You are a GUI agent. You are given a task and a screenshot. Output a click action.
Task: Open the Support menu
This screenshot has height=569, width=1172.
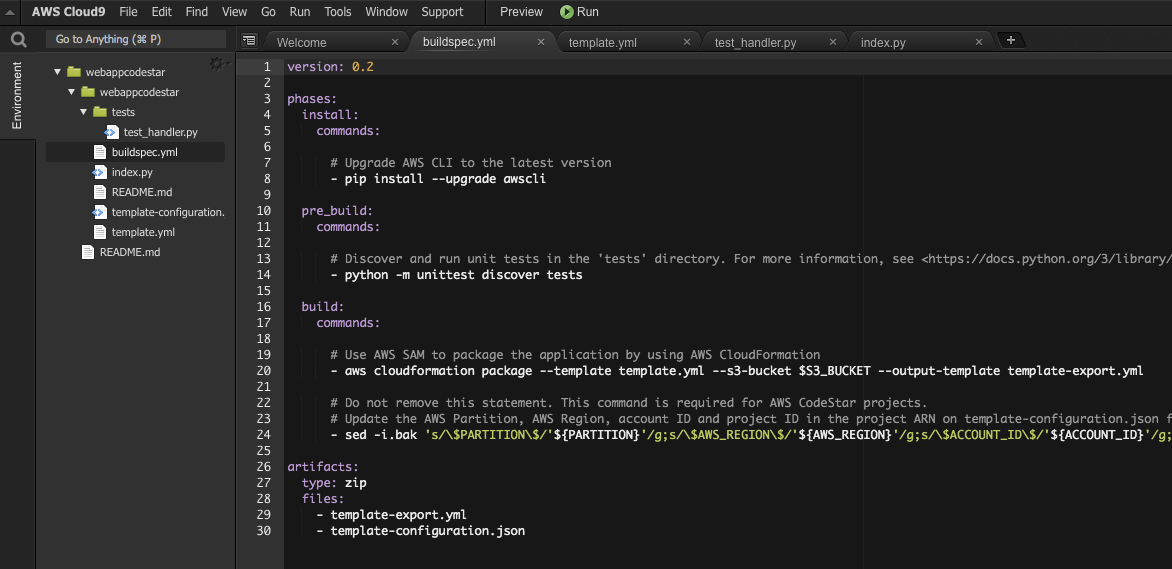pyautogui.click(x=442, y=12)
